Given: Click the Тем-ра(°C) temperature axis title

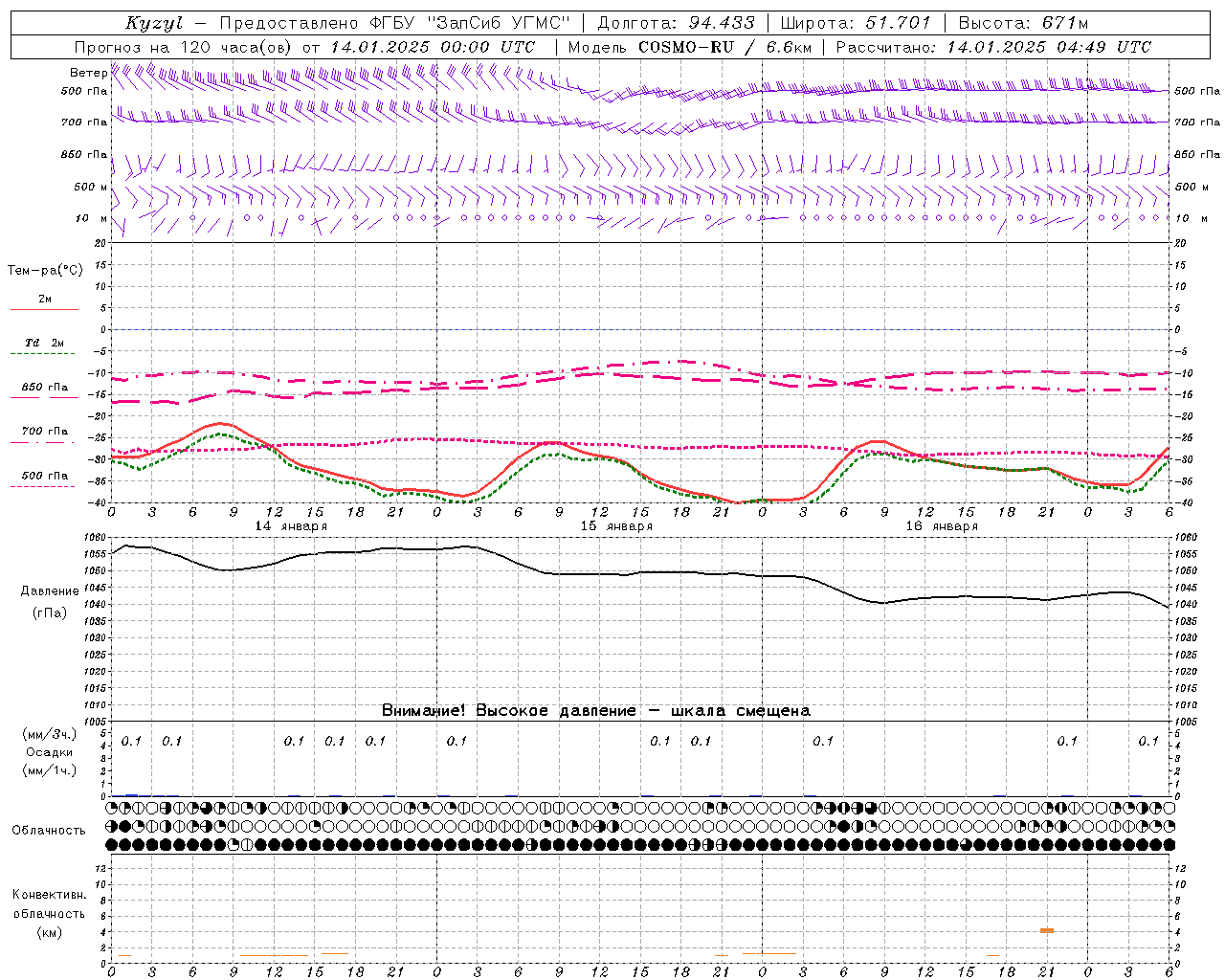Looking at the screenshot, I should point(45,271).
